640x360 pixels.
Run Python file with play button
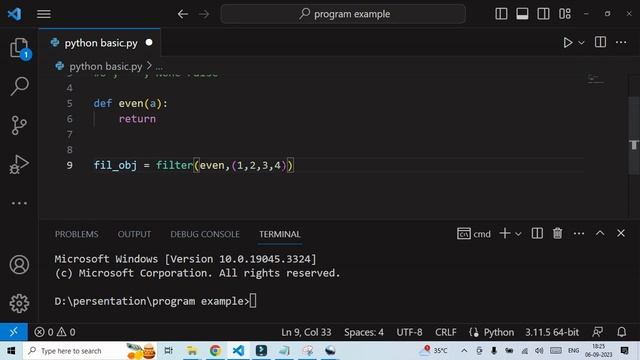click(567, 42)
